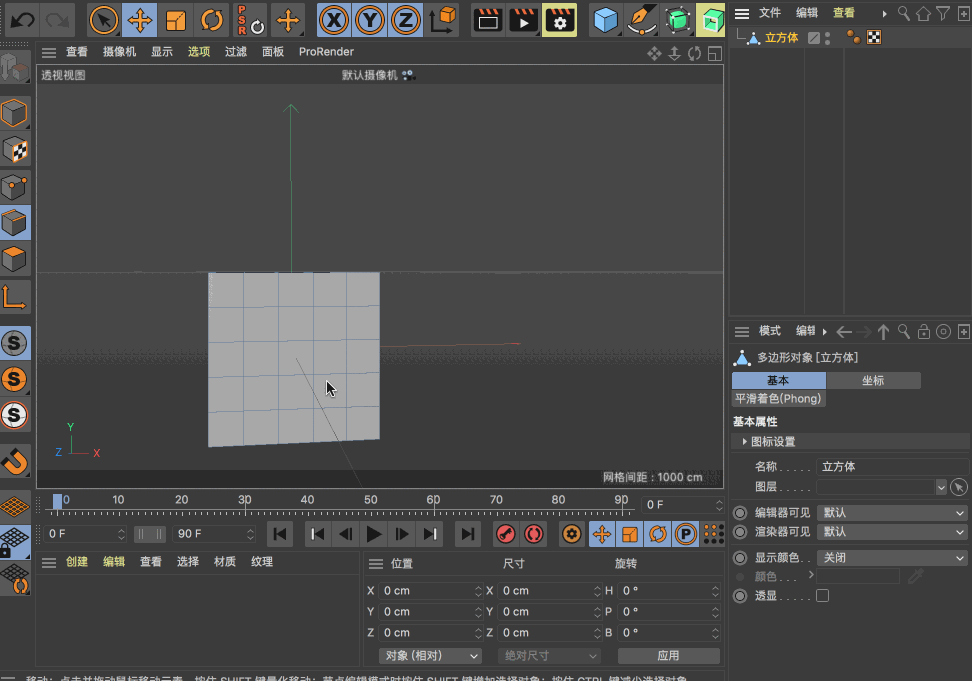Click the green Subdivision generator icon
This screenshot has height=681, width=972.
coord(677,20)
